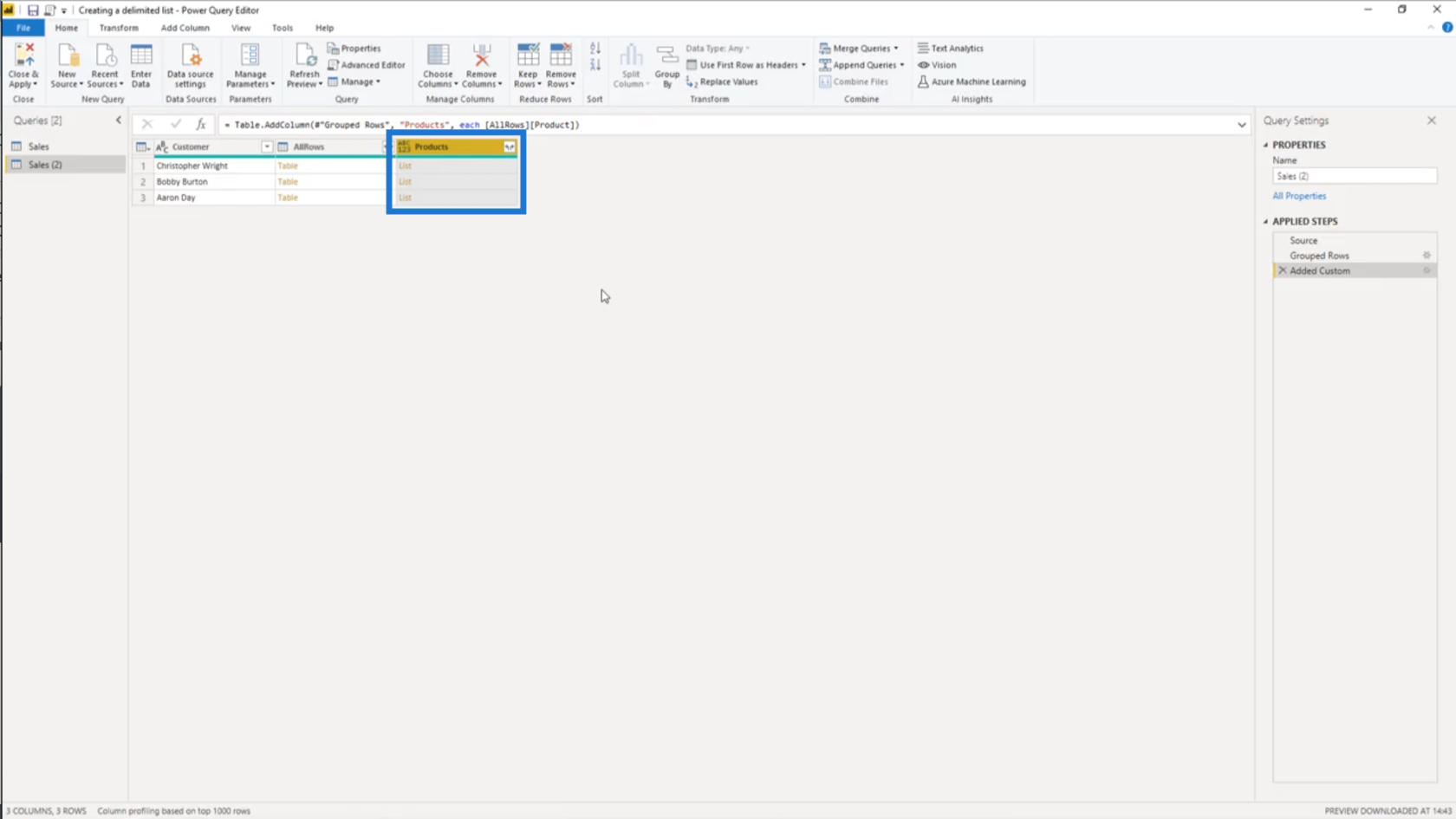Open query Properties in the ribbon
1456x819 pixels.
point(354,49)
